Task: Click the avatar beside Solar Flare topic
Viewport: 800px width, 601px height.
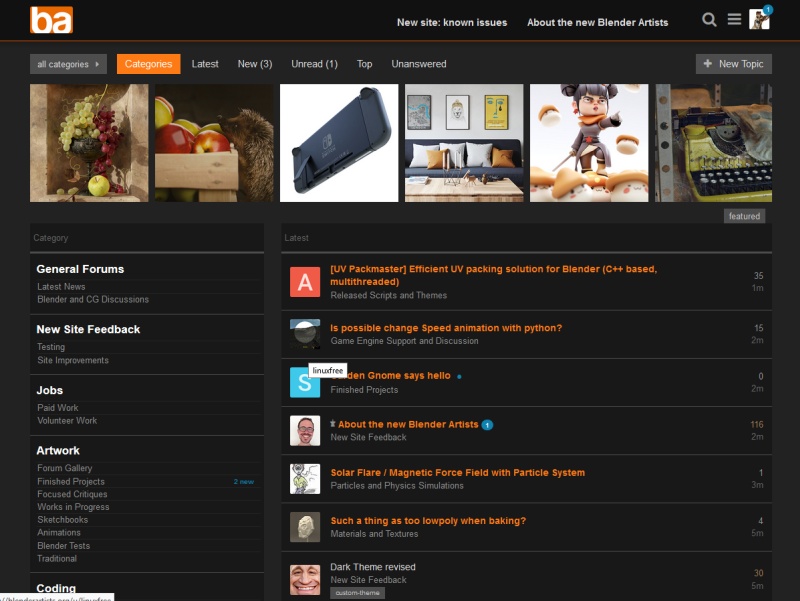Action: [305, 478]
